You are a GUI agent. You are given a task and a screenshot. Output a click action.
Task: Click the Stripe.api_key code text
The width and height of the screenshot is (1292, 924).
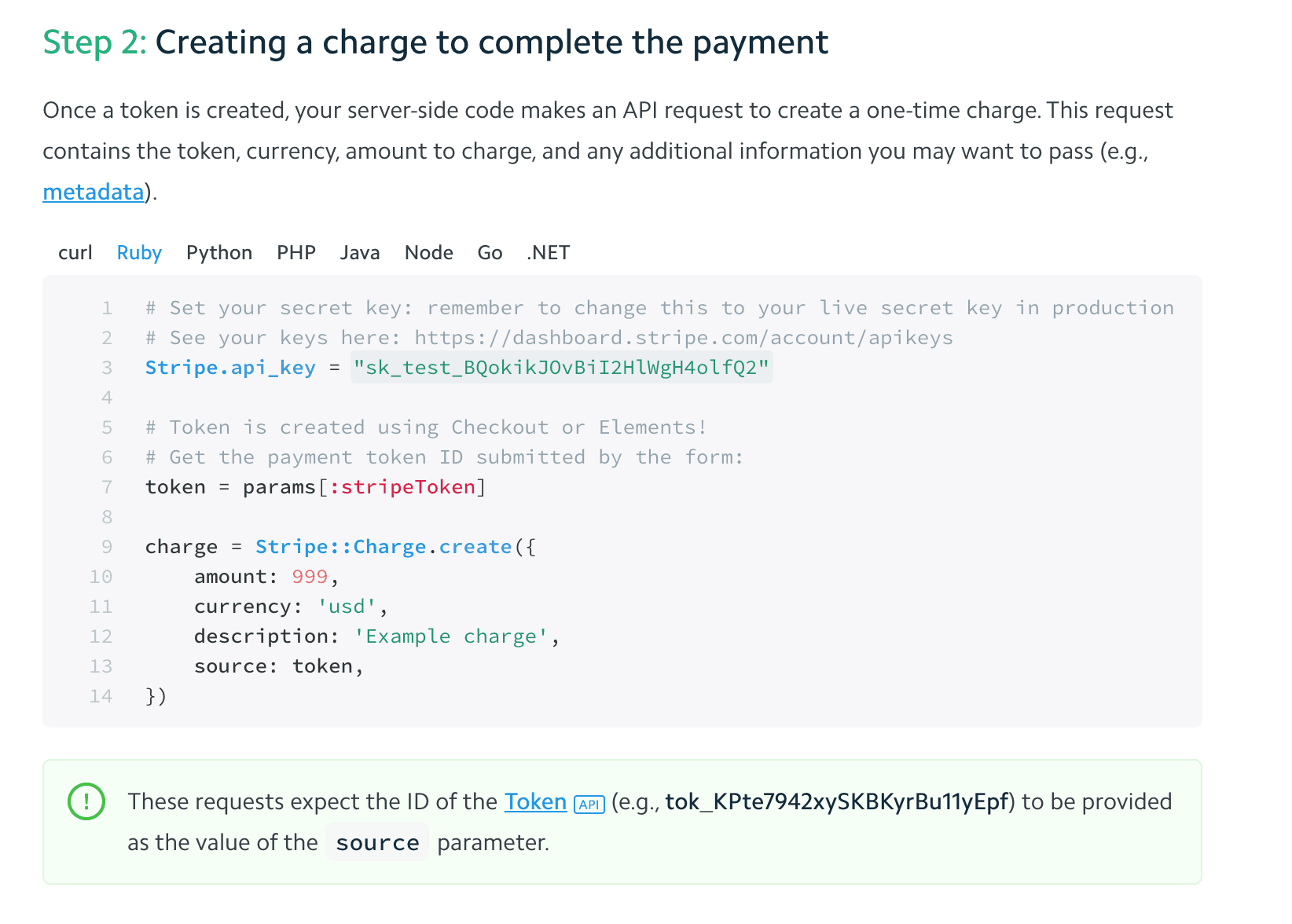point(230,368)
